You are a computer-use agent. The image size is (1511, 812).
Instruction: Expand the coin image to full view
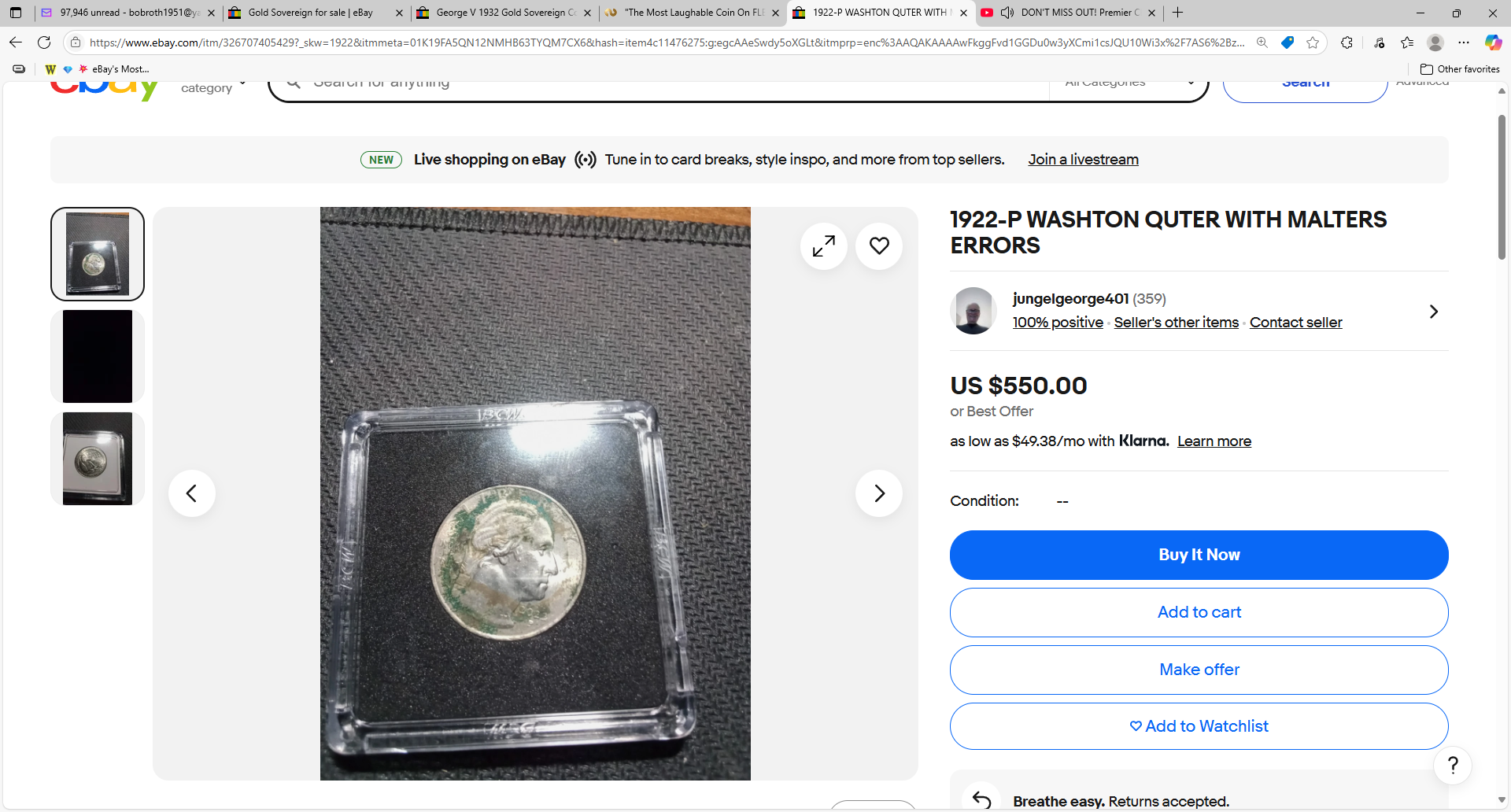coord(824,246)
